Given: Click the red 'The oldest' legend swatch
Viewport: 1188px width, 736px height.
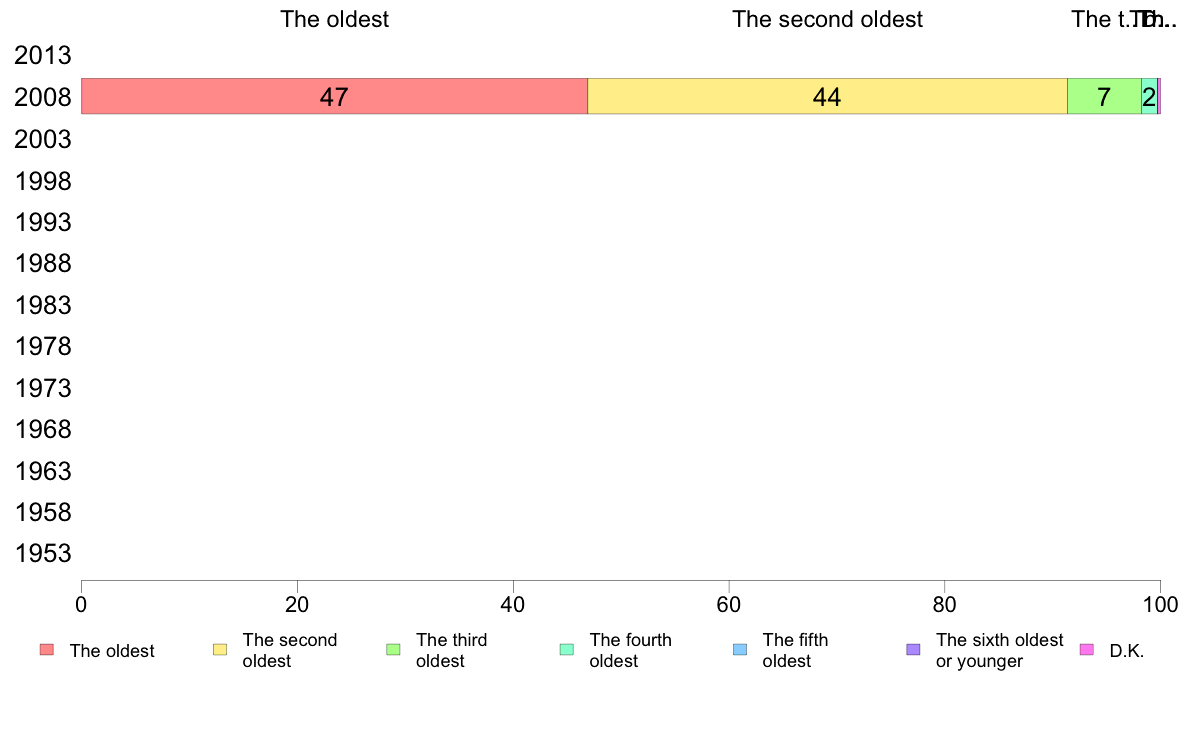Looking at the screenshot, I should [x=47, y=650].
